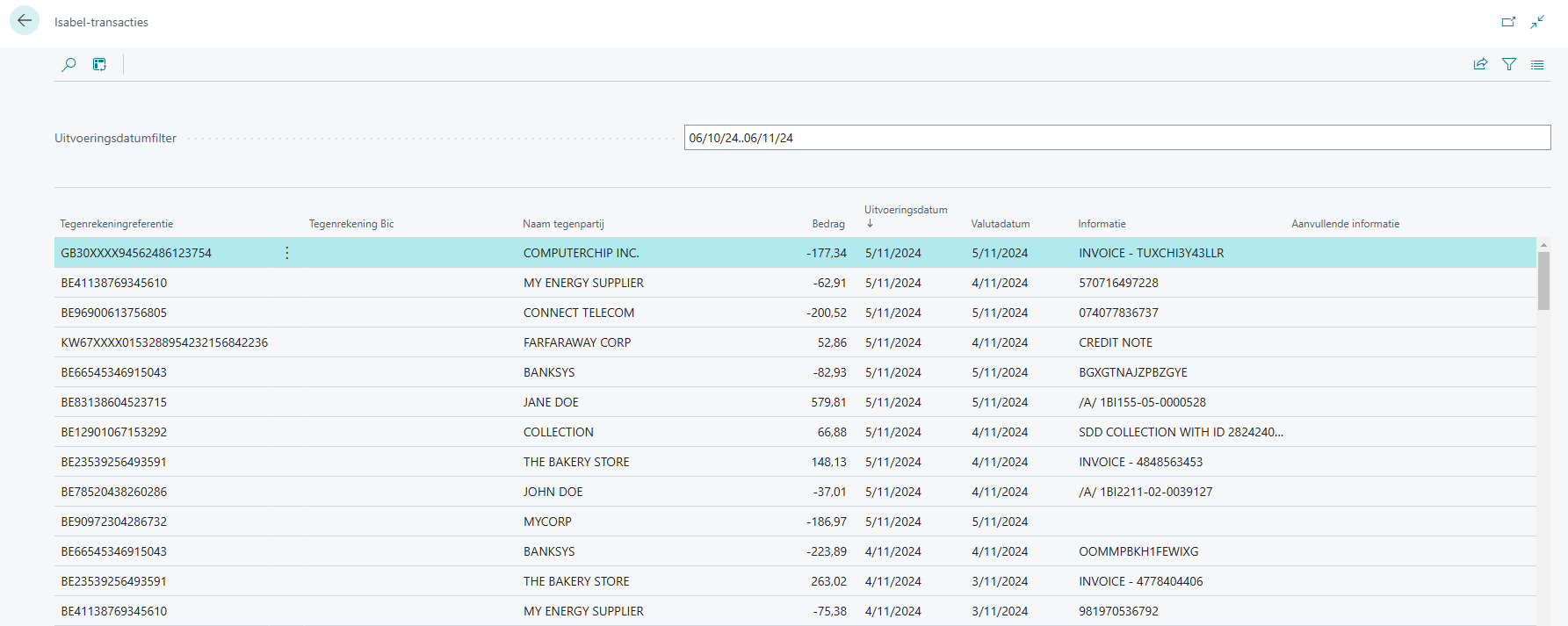This screenshot has height=626, width=1568.
Task: Click the back arrow button
Action: (25, 21)
